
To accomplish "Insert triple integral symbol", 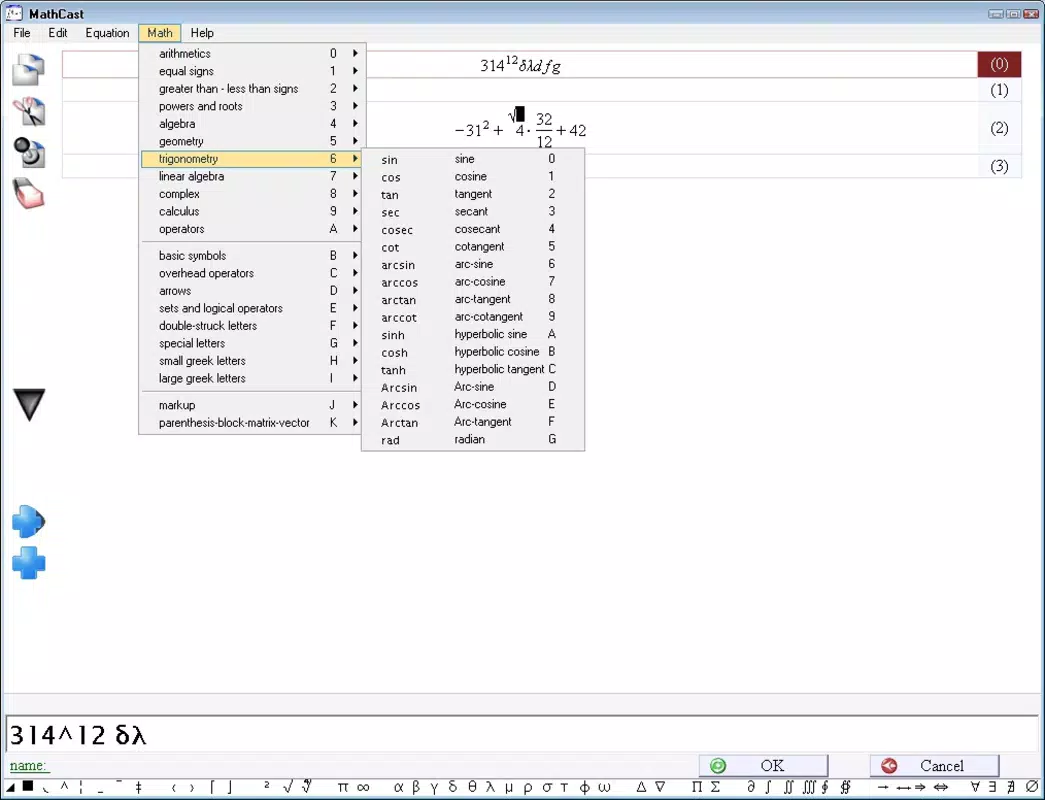I will (808, 787).
